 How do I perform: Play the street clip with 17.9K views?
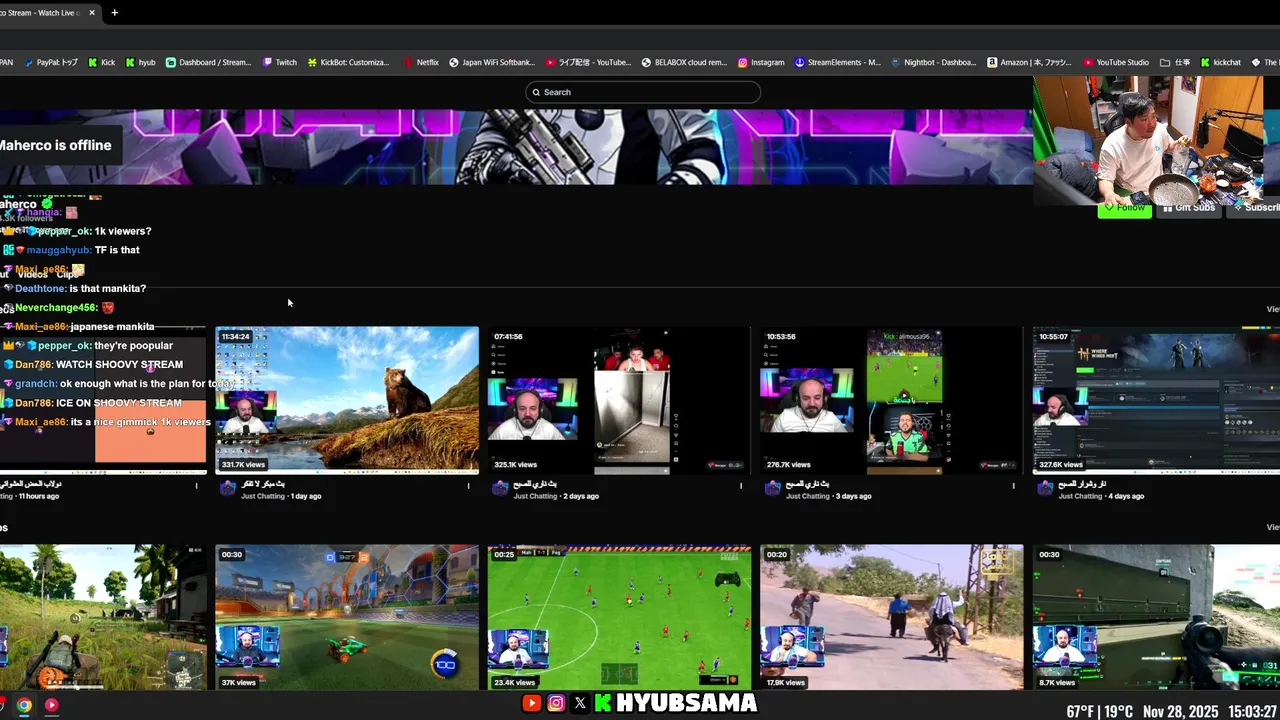(891, 617)
